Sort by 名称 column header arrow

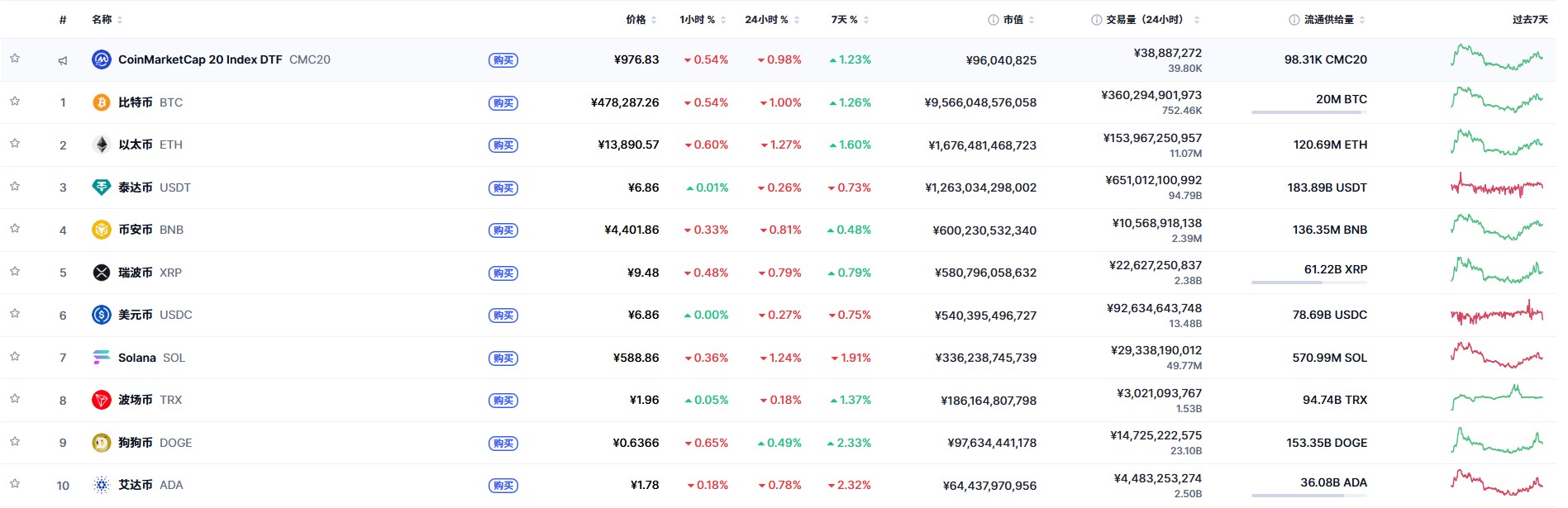[x=120, y=20]
